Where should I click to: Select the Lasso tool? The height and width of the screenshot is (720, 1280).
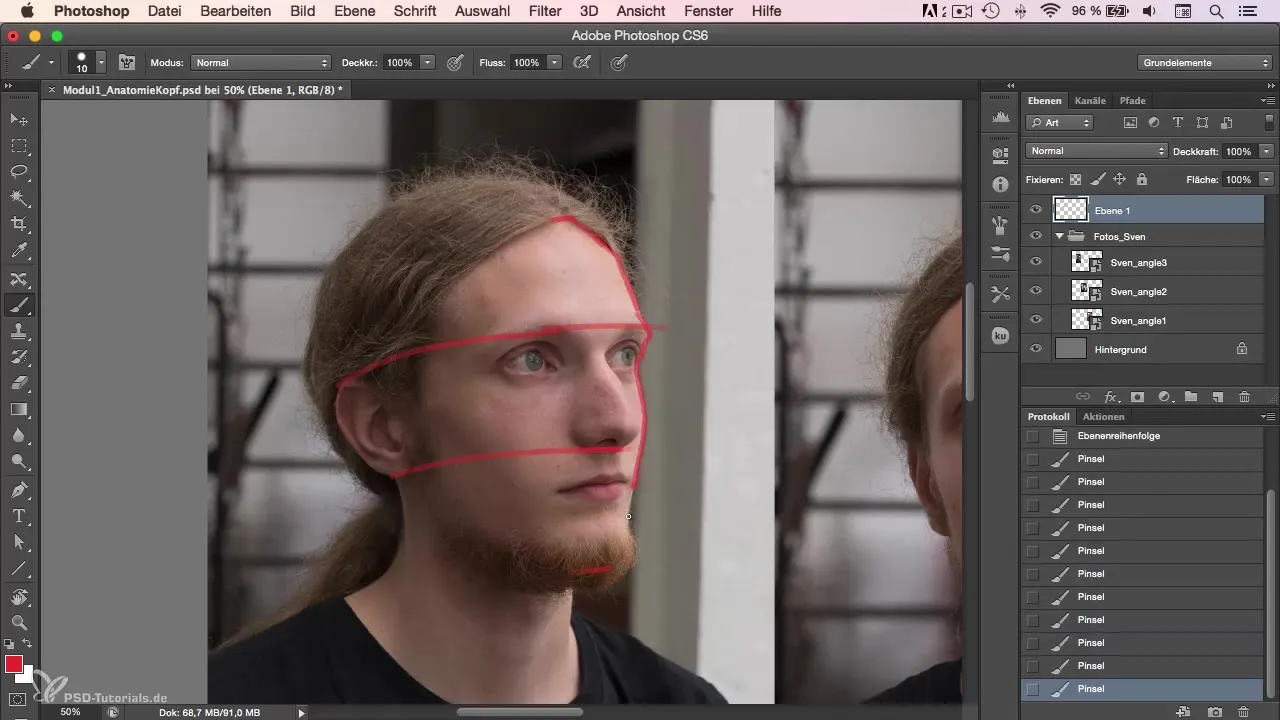click(x=19, y=172)
